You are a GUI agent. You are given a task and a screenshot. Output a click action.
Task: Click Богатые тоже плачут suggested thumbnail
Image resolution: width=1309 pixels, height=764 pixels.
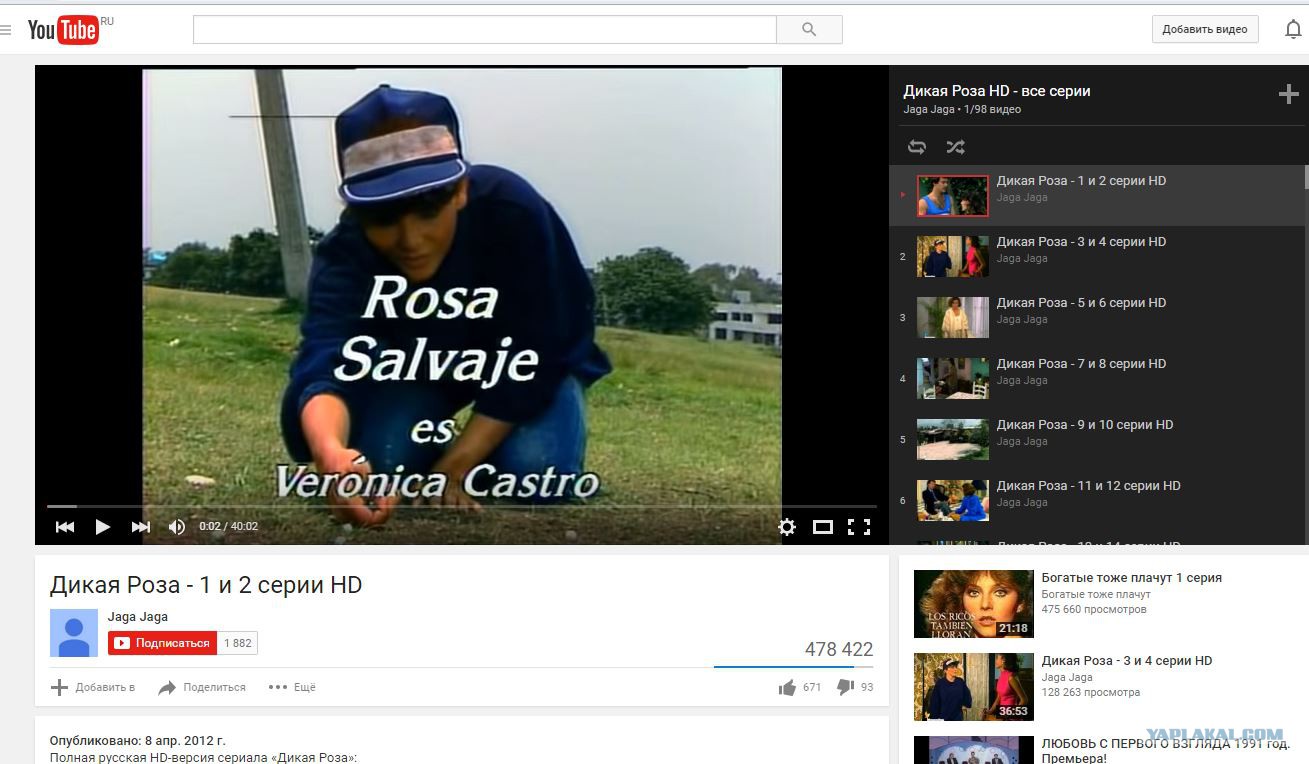[x=974, y=604]
